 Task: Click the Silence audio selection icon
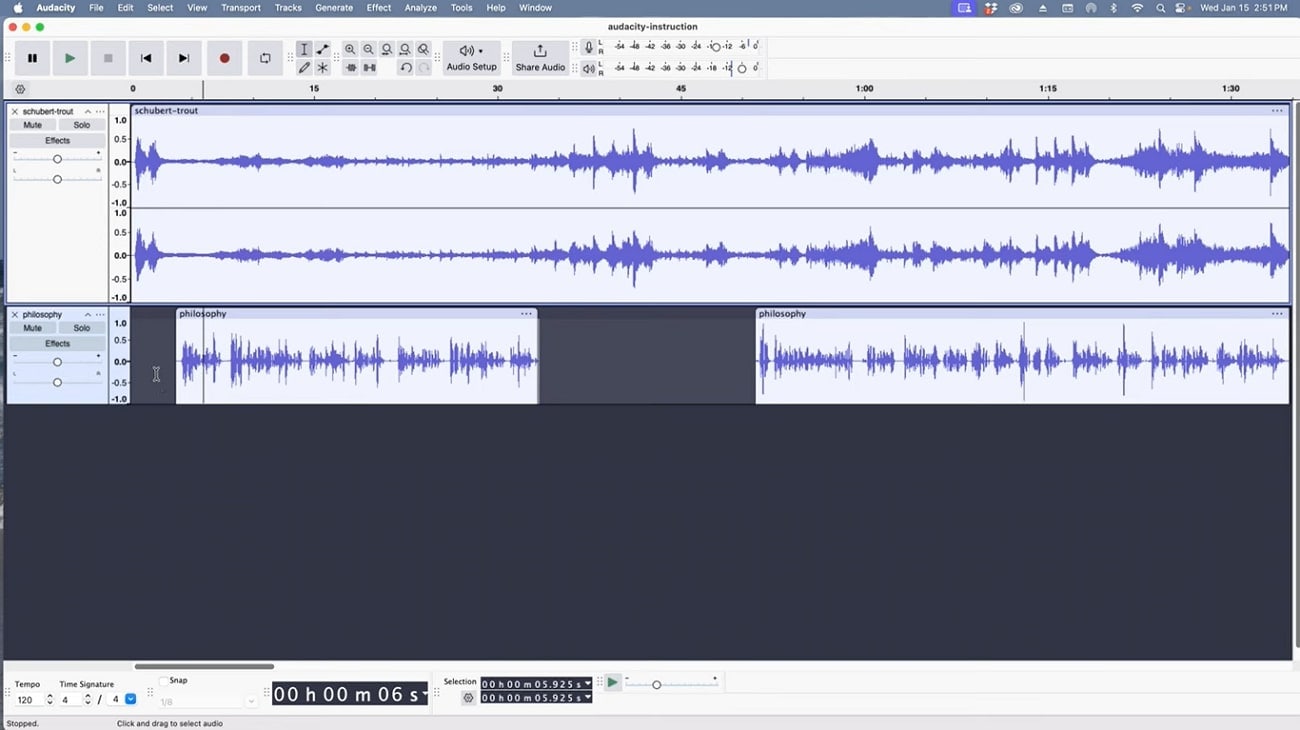click(x=369, y=68)
